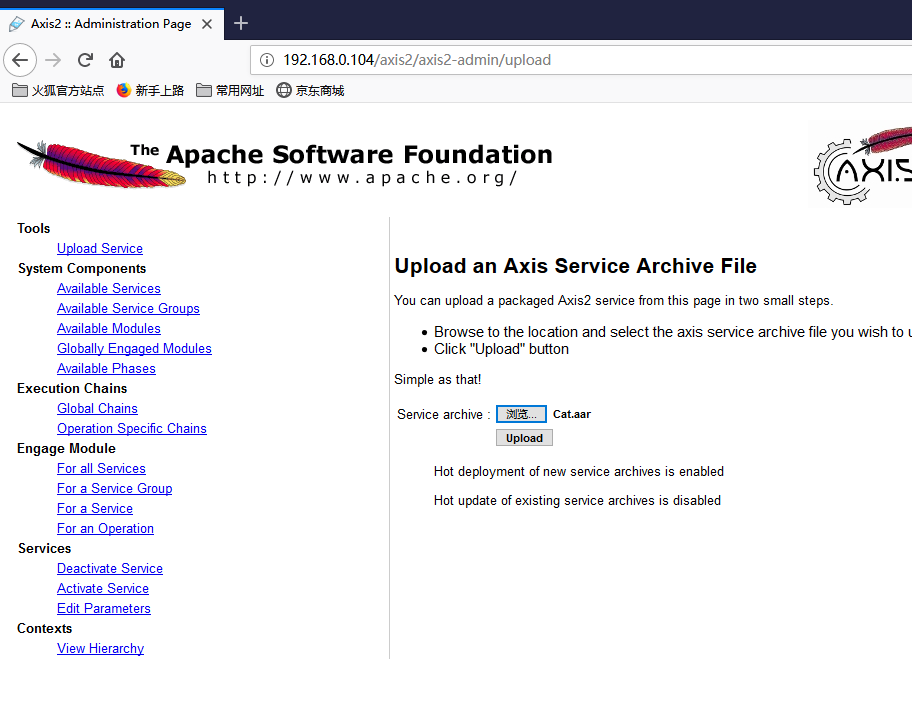Open Deactivate Service link
Image resolution: width=912 pixels, height=725 pixels.
pyautogui.click(x=110, y=568)
